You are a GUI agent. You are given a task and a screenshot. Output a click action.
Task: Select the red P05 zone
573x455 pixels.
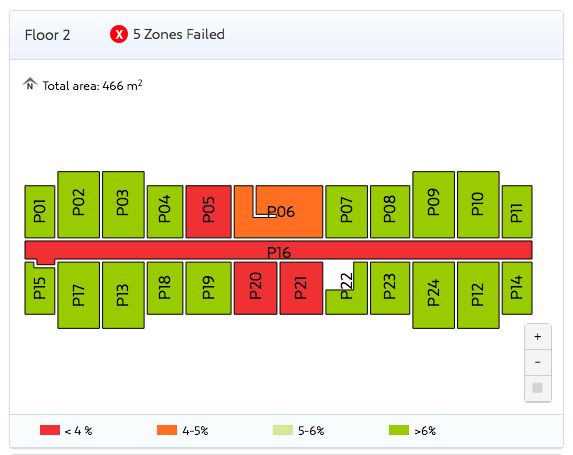(209, 212)
